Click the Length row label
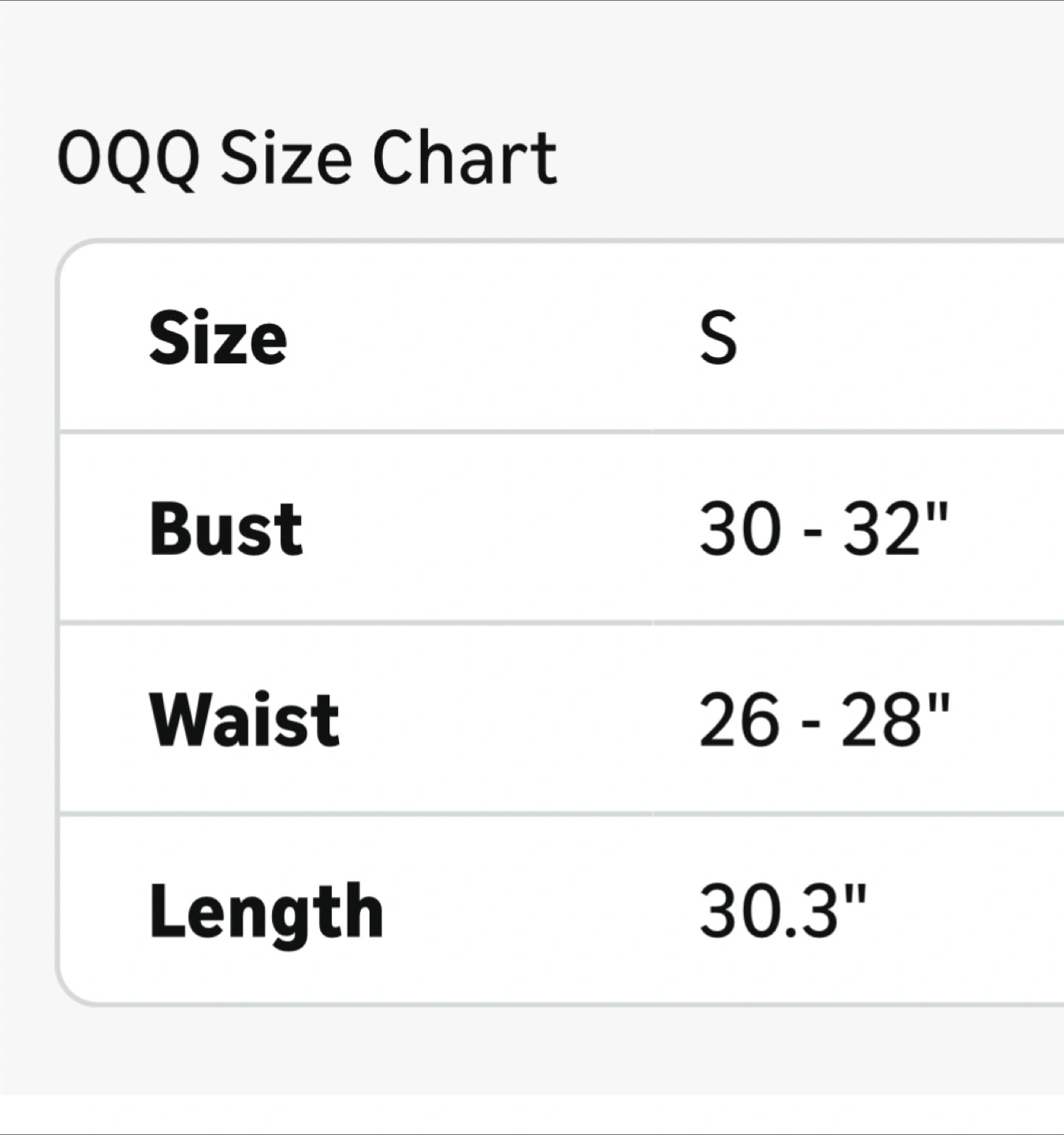 pyautogui.click(x=266, y=912)
